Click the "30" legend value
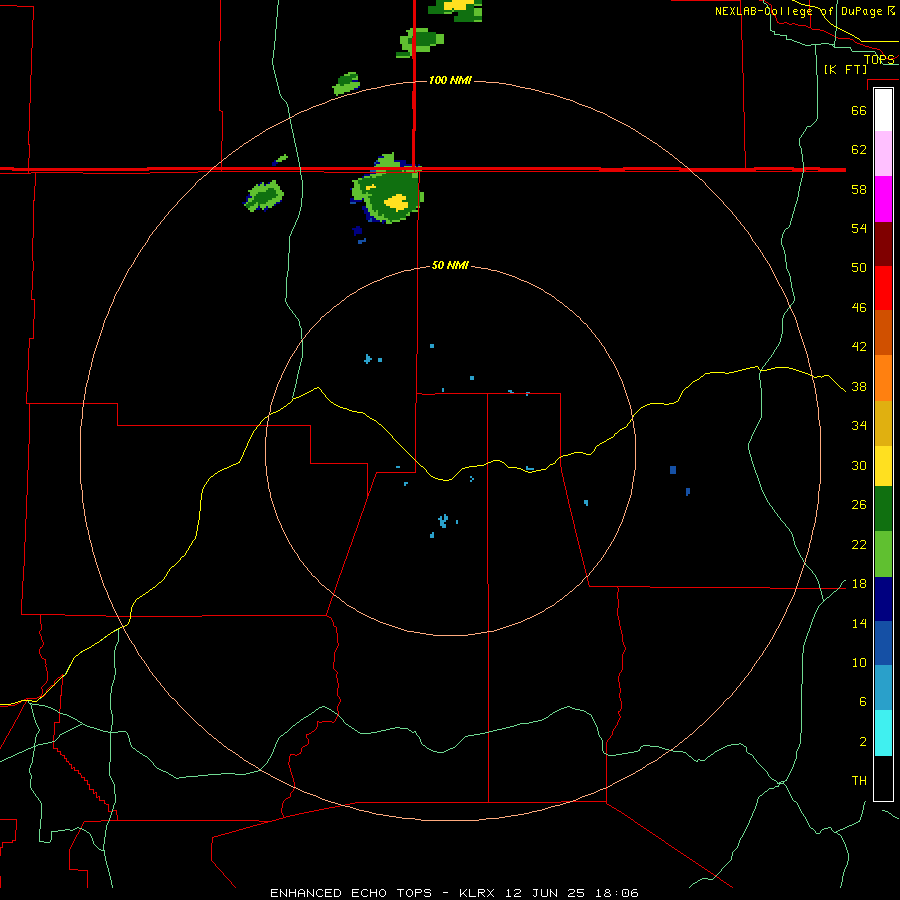Image resolution: width=900 pixels, height=900 pixels. point(859,465)
